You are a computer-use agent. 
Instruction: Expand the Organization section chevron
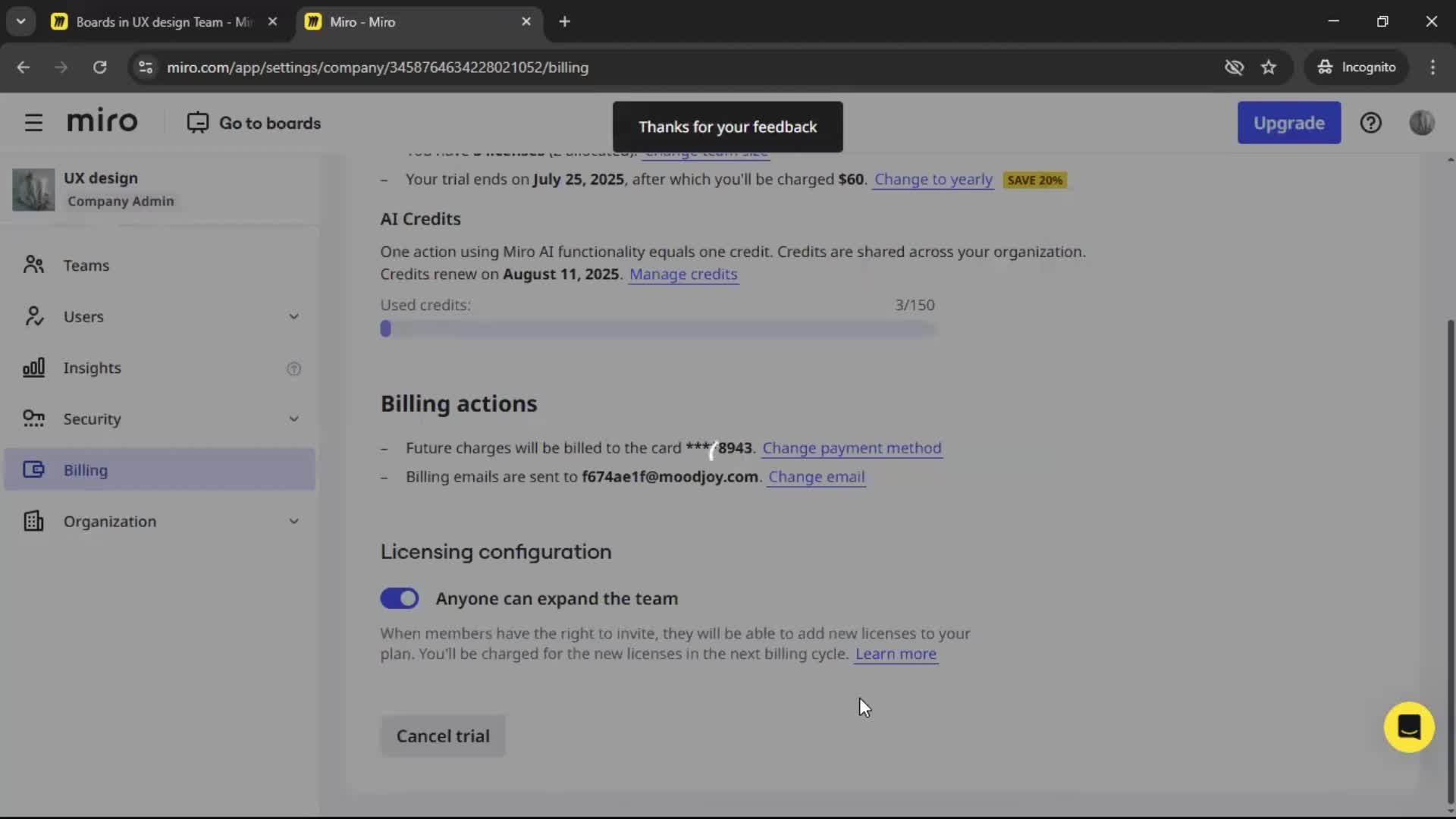(293, 521)
